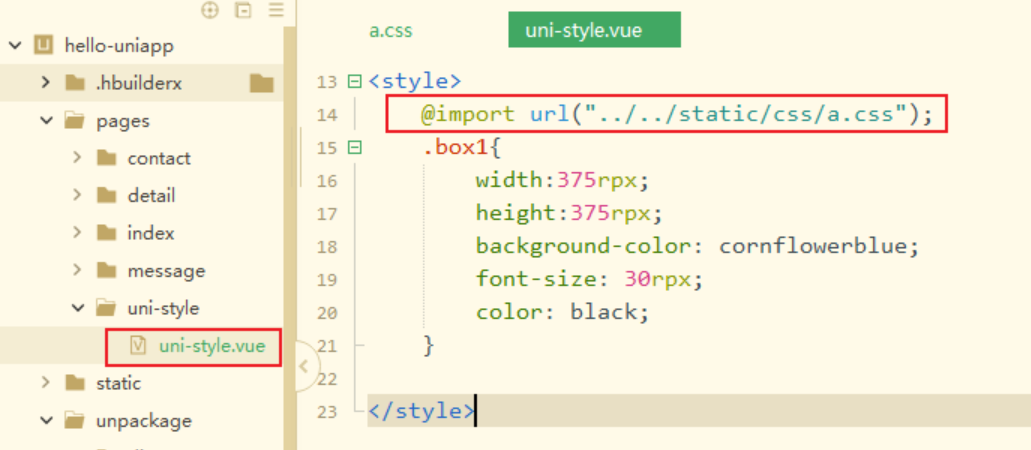Fold the .box1 rule at line 15
The height and width of the screenshot is (450, 1031).
pos(354,148)
